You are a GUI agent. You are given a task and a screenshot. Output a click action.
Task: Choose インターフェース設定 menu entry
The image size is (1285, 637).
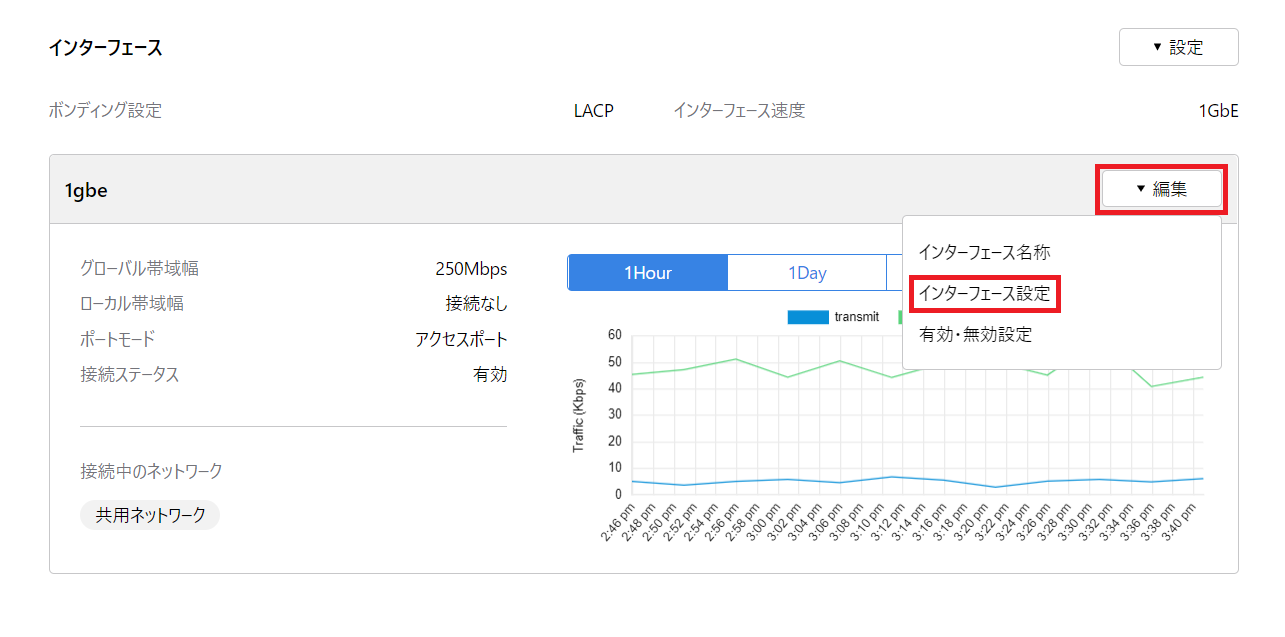(x=984, y=294)
